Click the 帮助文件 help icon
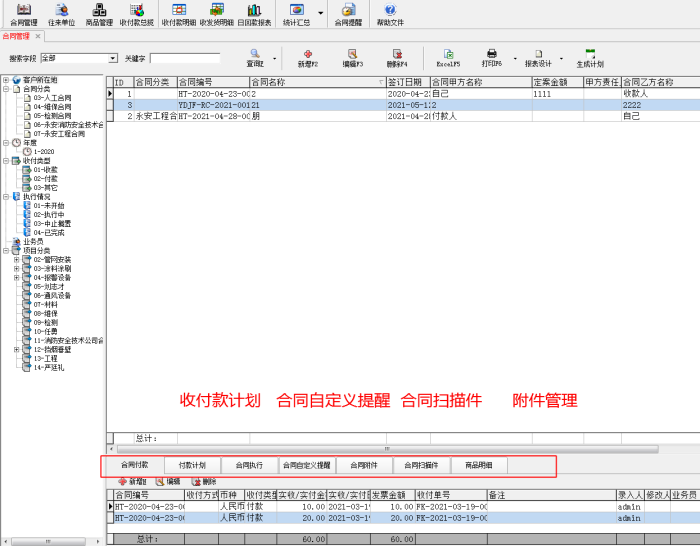Viewport: 700px width, 546px height. [x=391, y=13]
